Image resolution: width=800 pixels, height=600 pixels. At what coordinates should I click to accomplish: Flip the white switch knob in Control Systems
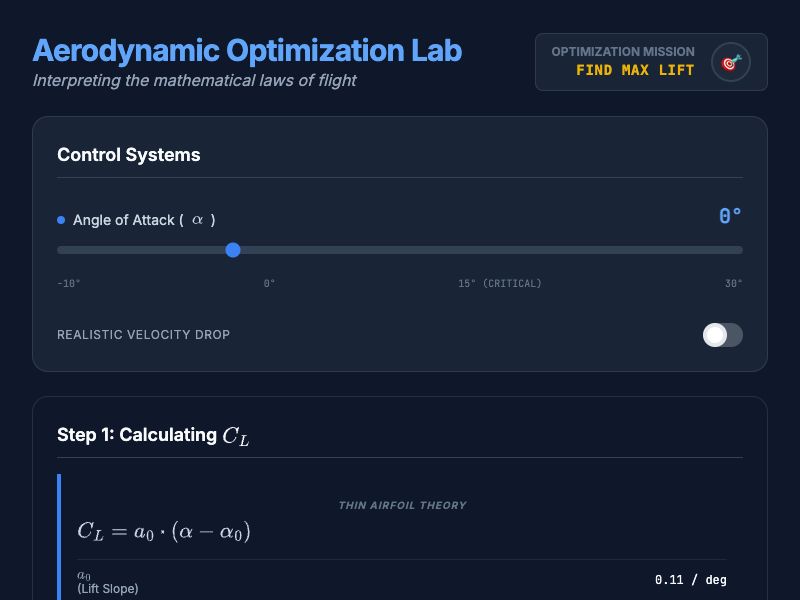pyautogui.click(x=714, y=335)
